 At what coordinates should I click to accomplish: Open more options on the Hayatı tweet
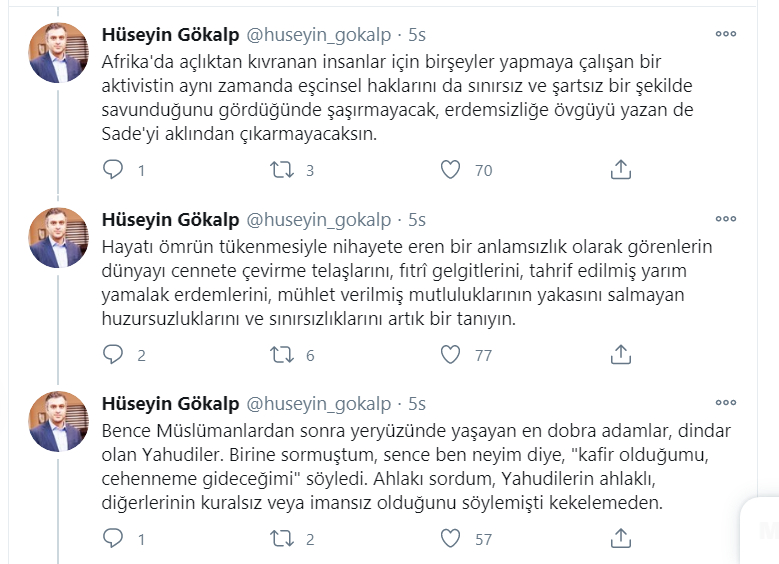tap(725, 218)
